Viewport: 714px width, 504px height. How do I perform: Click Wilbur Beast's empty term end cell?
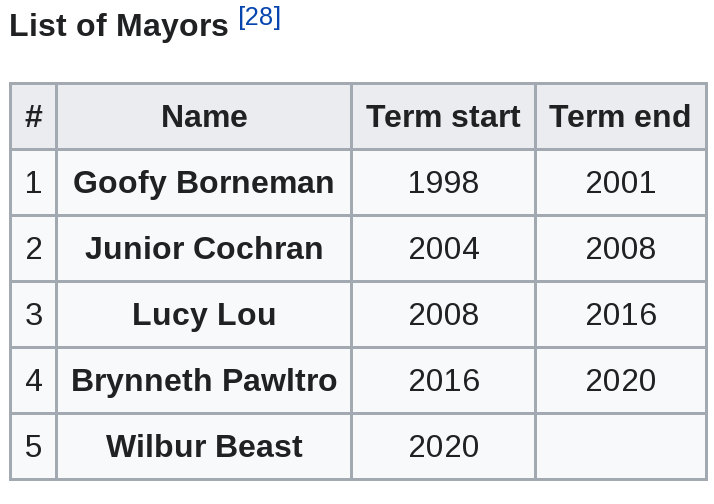pyautogui.click(x=620, y=446)
